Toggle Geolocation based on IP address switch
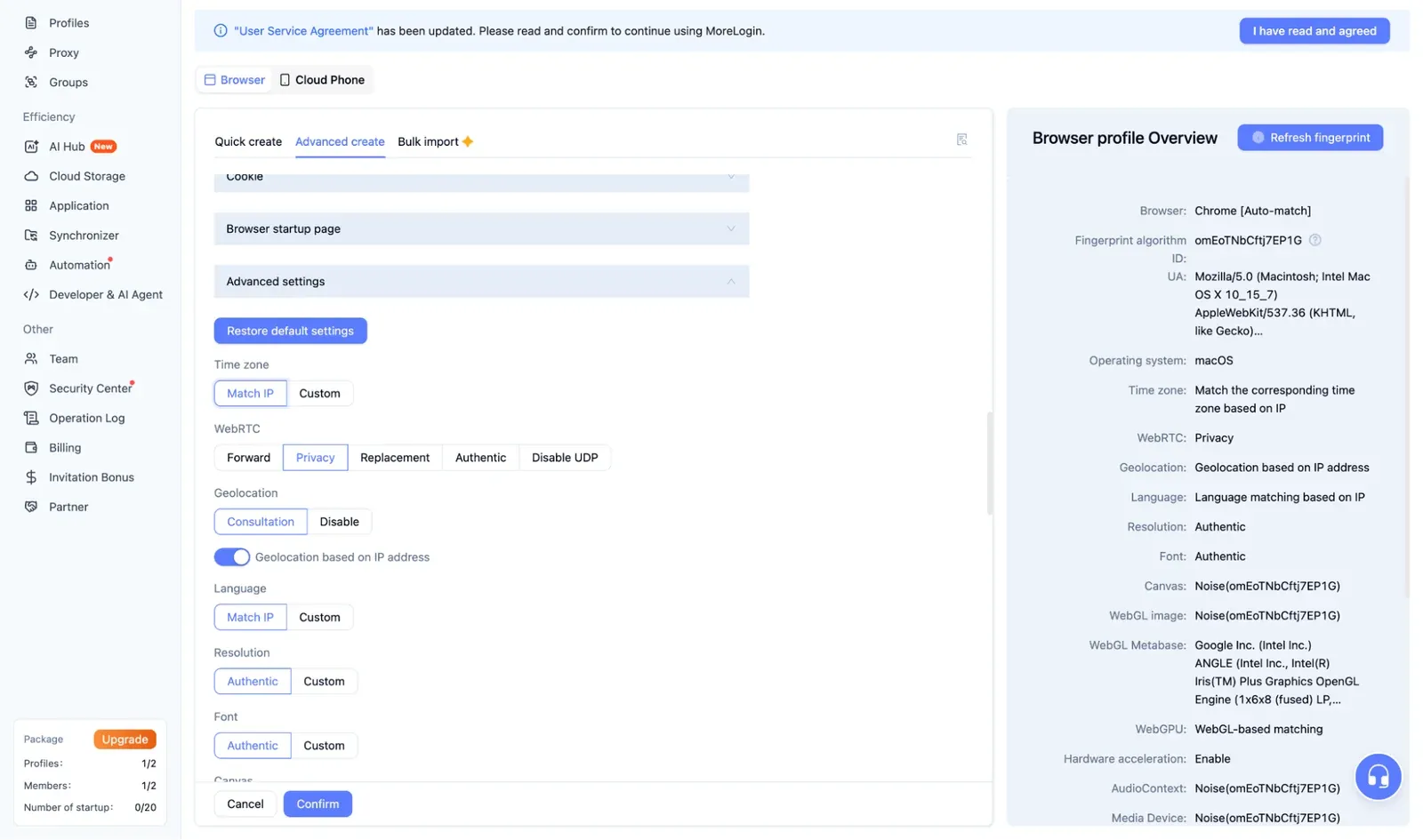This screenshot has width=1423, height=840. (231, 557)
